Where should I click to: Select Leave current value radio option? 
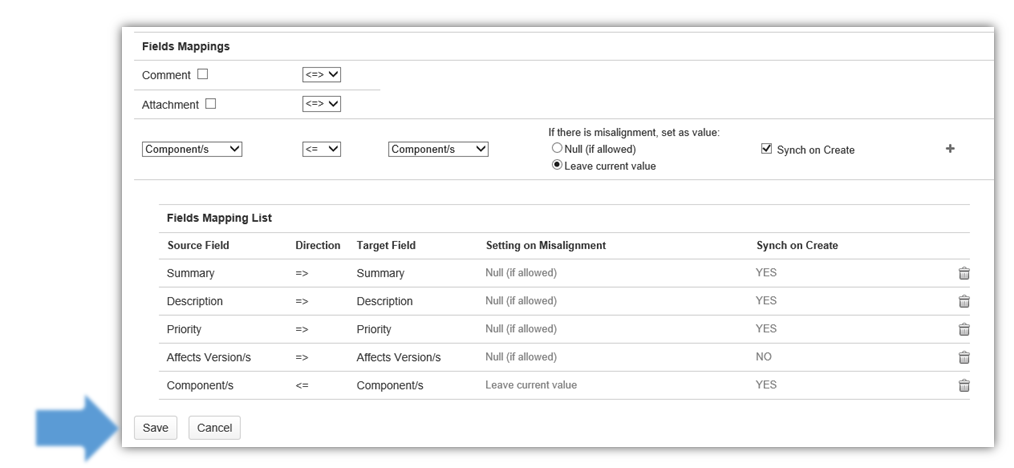tap(557, 165)
